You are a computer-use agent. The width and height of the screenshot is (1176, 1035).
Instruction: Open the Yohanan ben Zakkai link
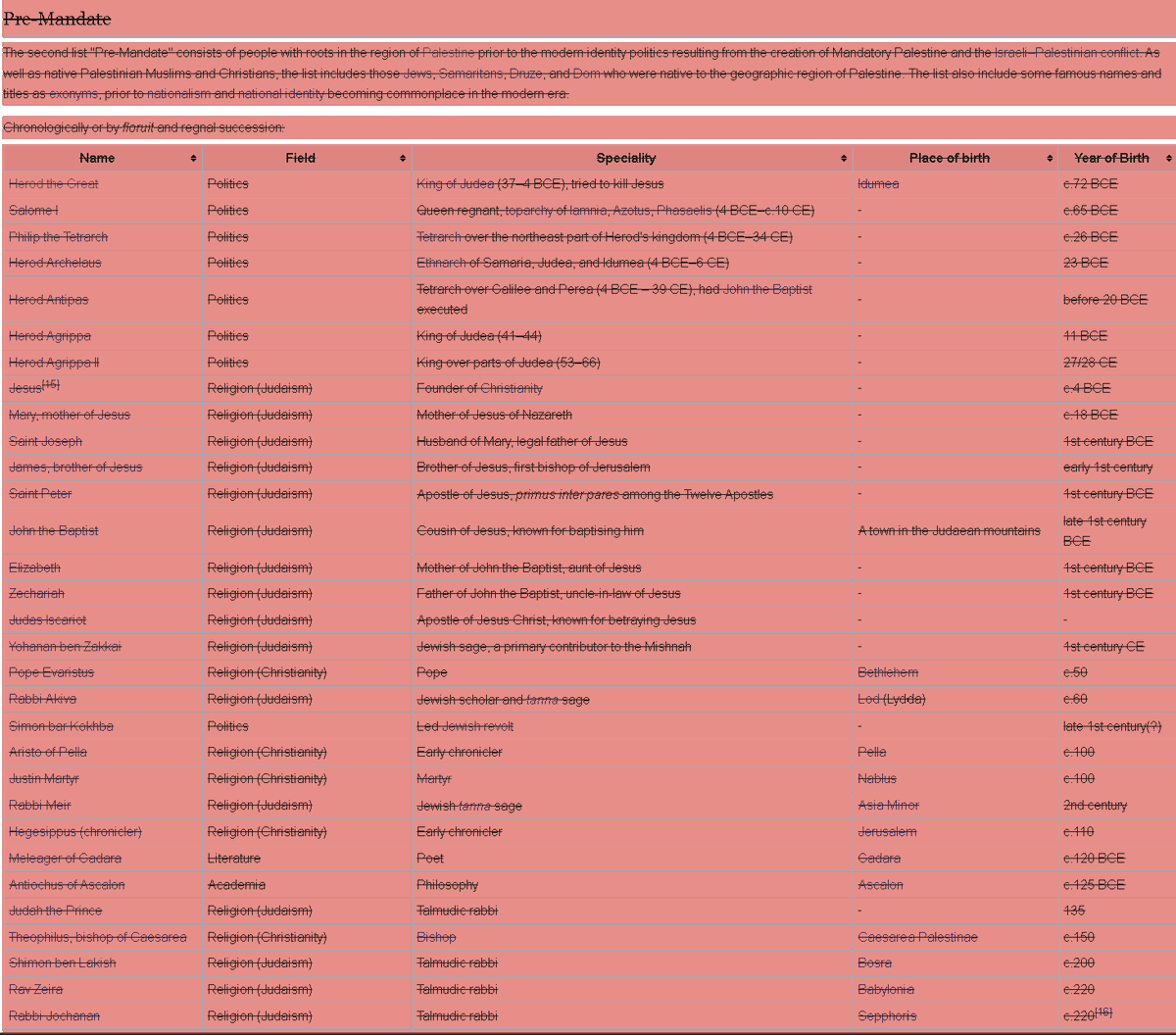66,647
